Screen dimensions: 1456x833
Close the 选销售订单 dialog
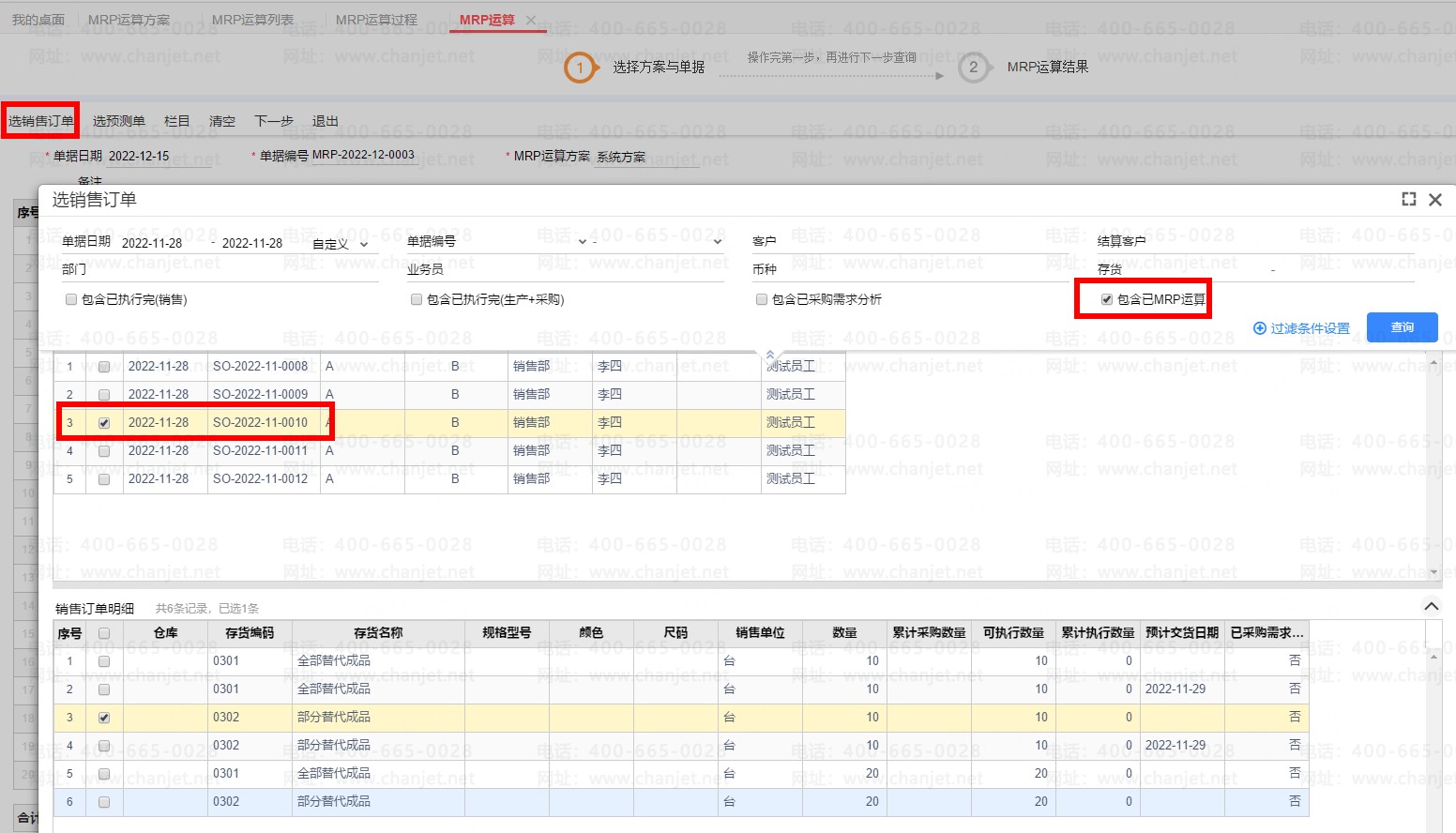1434,199
